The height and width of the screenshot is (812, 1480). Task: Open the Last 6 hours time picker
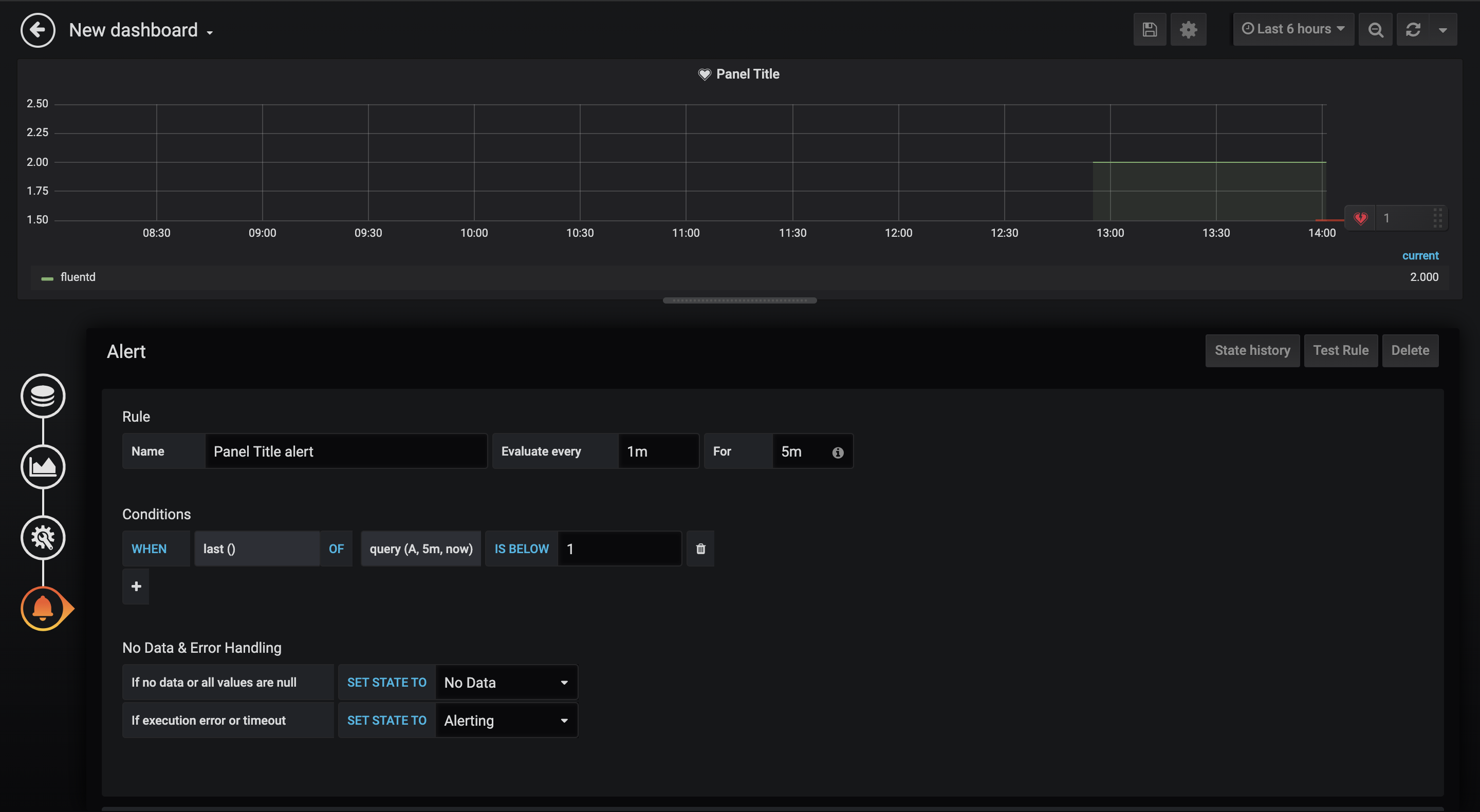(1293, 29)
